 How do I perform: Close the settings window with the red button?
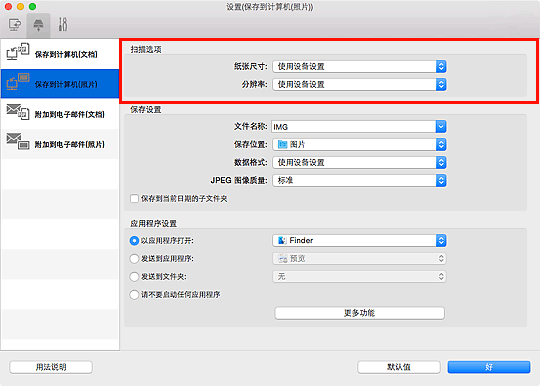(x=9, y=7)
